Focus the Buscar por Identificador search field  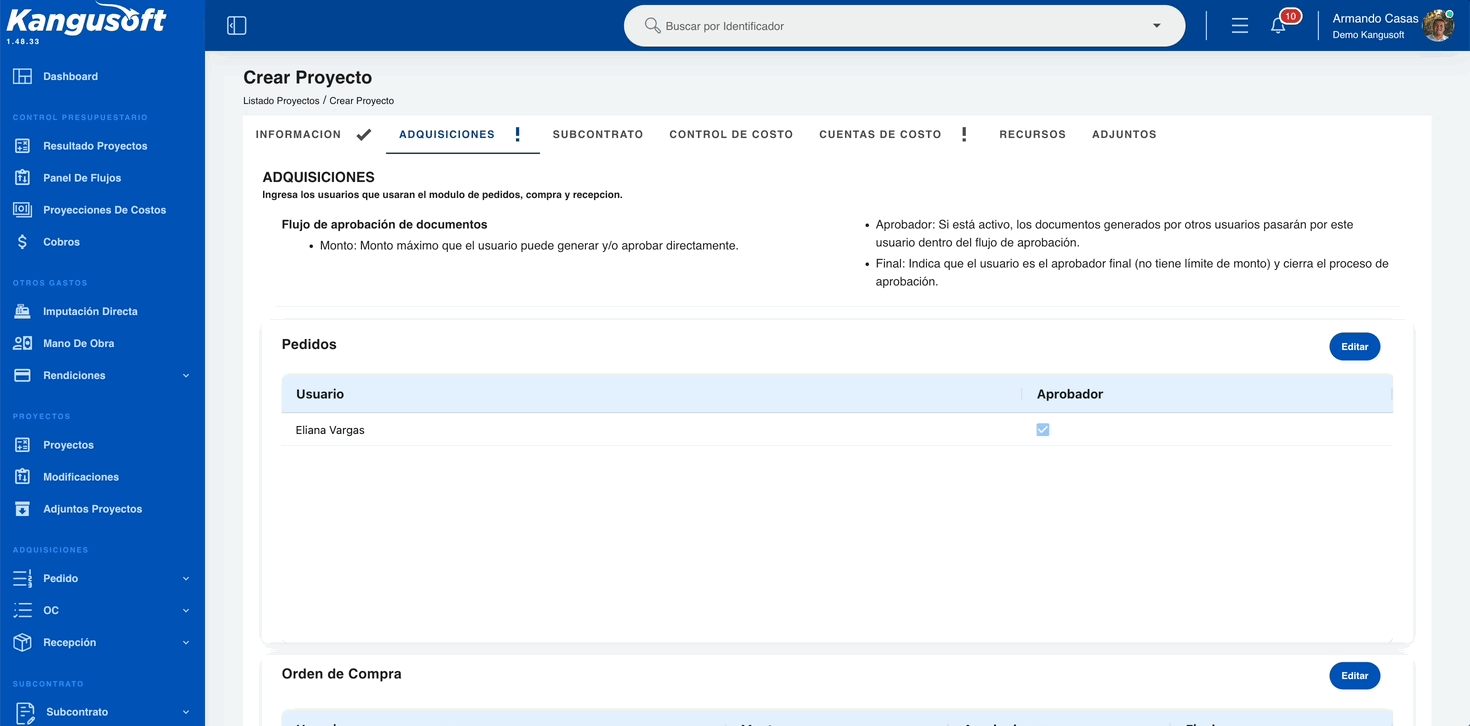pyautogui.click(x=904, y=26)
